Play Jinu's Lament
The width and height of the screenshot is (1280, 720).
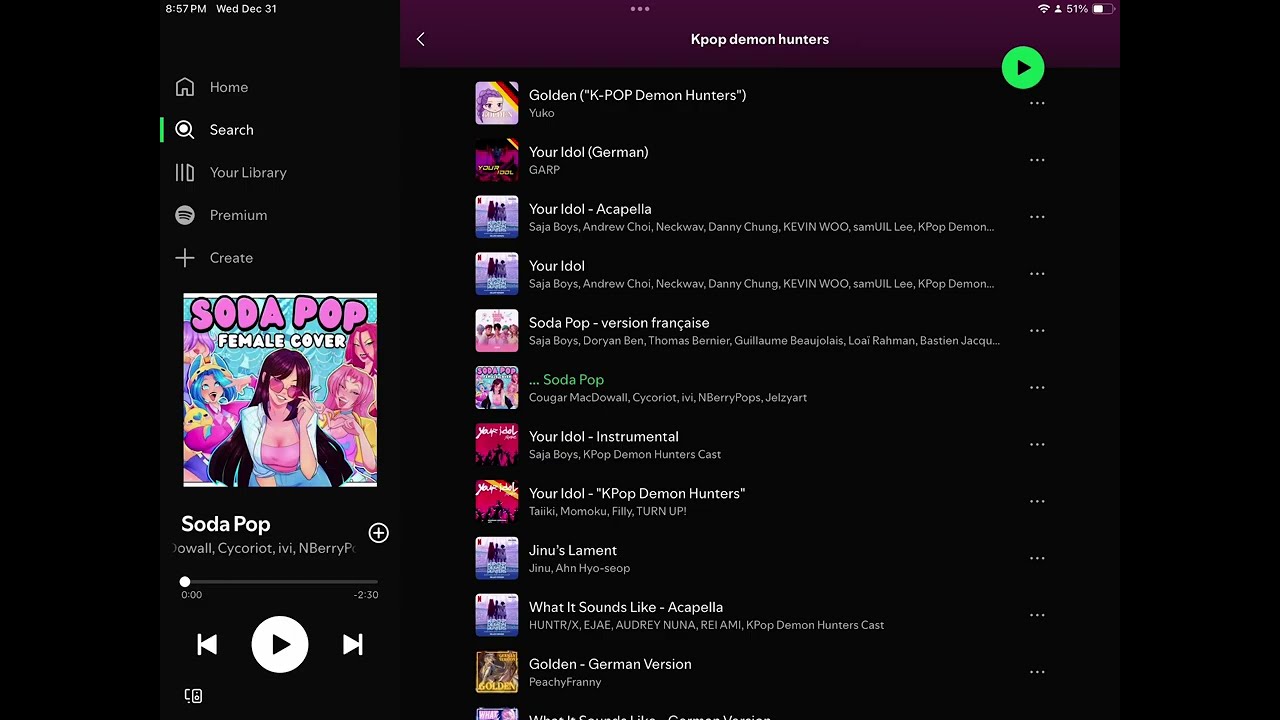click(x=760, y=559)
